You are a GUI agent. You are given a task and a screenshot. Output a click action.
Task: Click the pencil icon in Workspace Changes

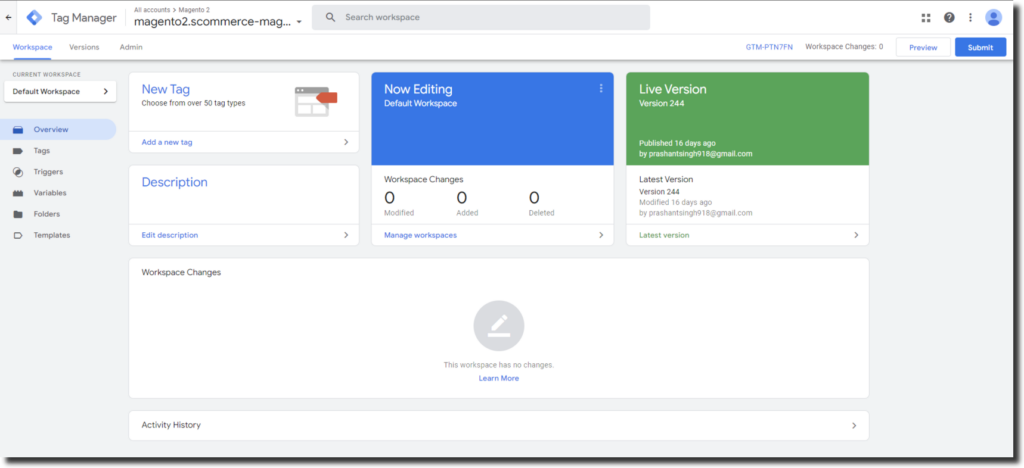pyautogui.click(x=498, y=325)
